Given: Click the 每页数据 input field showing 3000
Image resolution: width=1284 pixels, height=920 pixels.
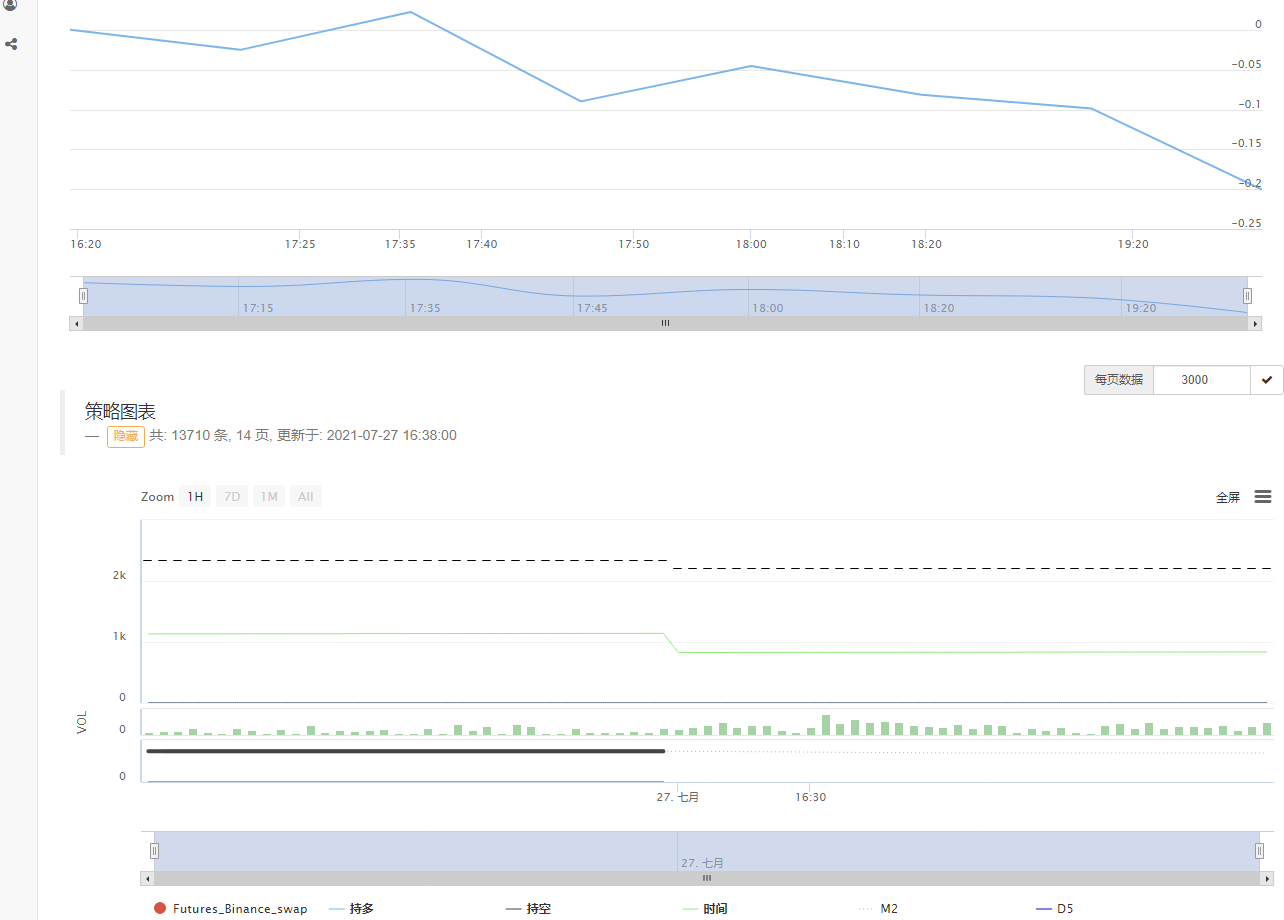Looking at the screenshot, I should pos(1200,380).
